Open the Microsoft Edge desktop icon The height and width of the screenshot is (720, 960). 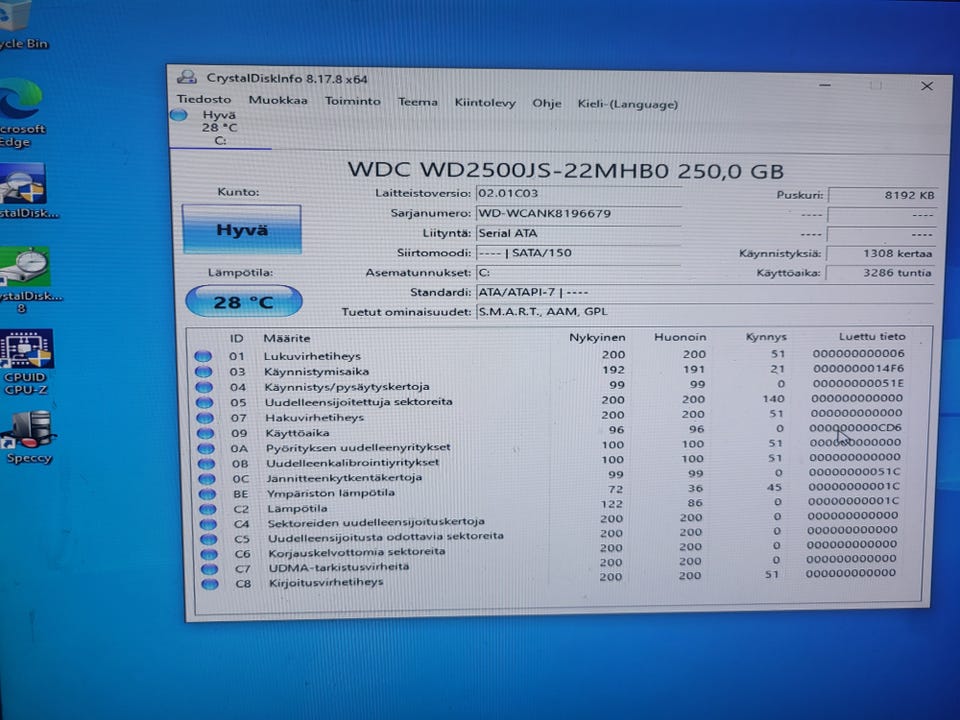(22, 113)
